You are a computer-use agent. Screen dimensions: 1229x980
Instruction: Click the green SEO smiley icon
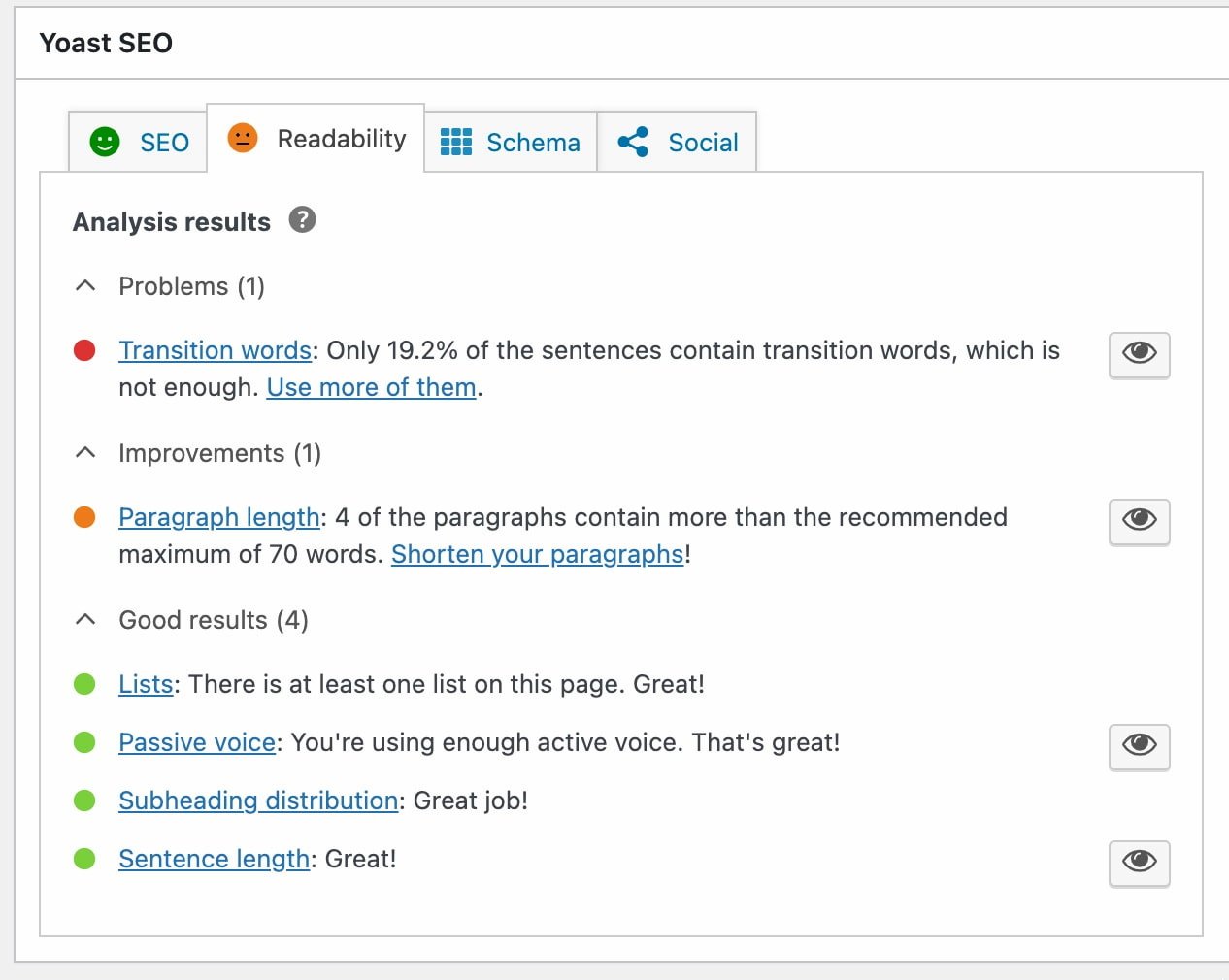(105, 142)
